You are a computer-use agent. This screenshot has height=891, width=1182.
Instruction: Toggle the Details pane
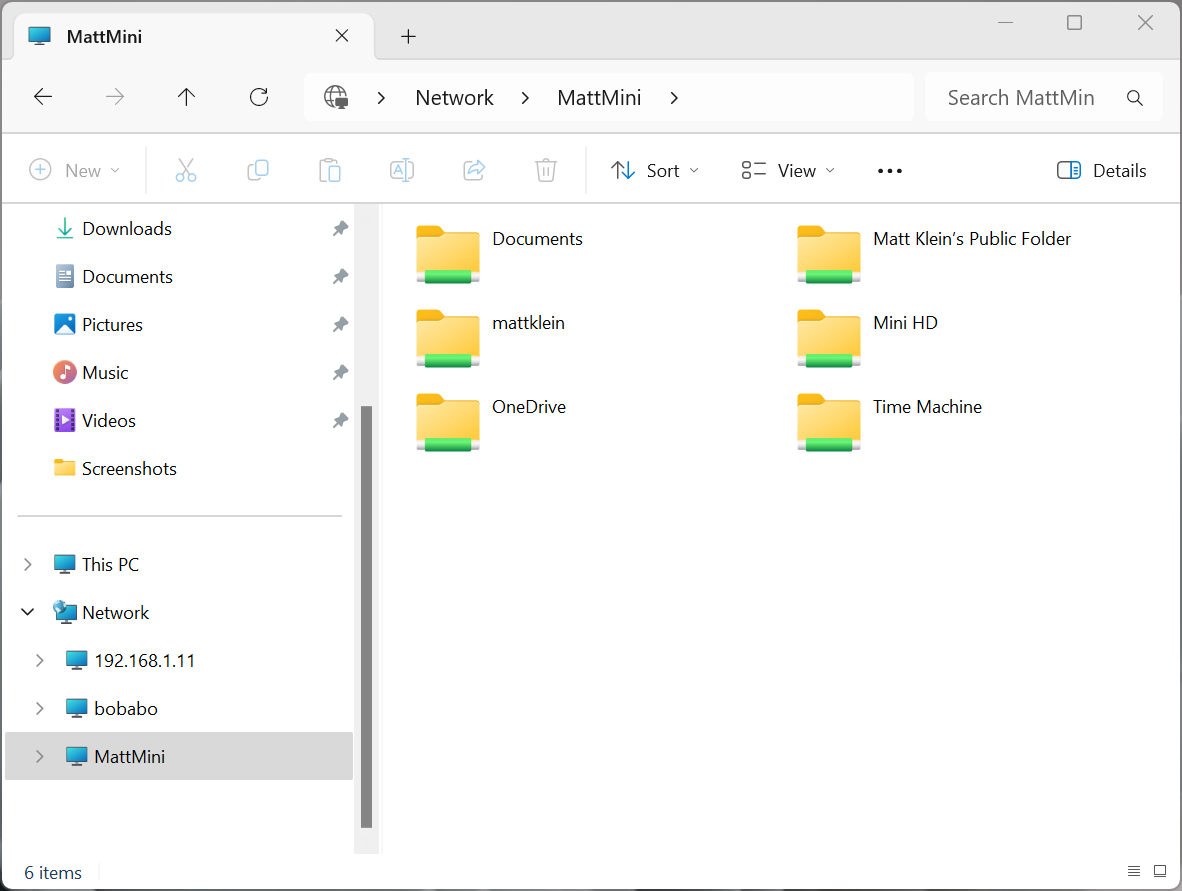pyautogui.click(x=1102, y=170)
